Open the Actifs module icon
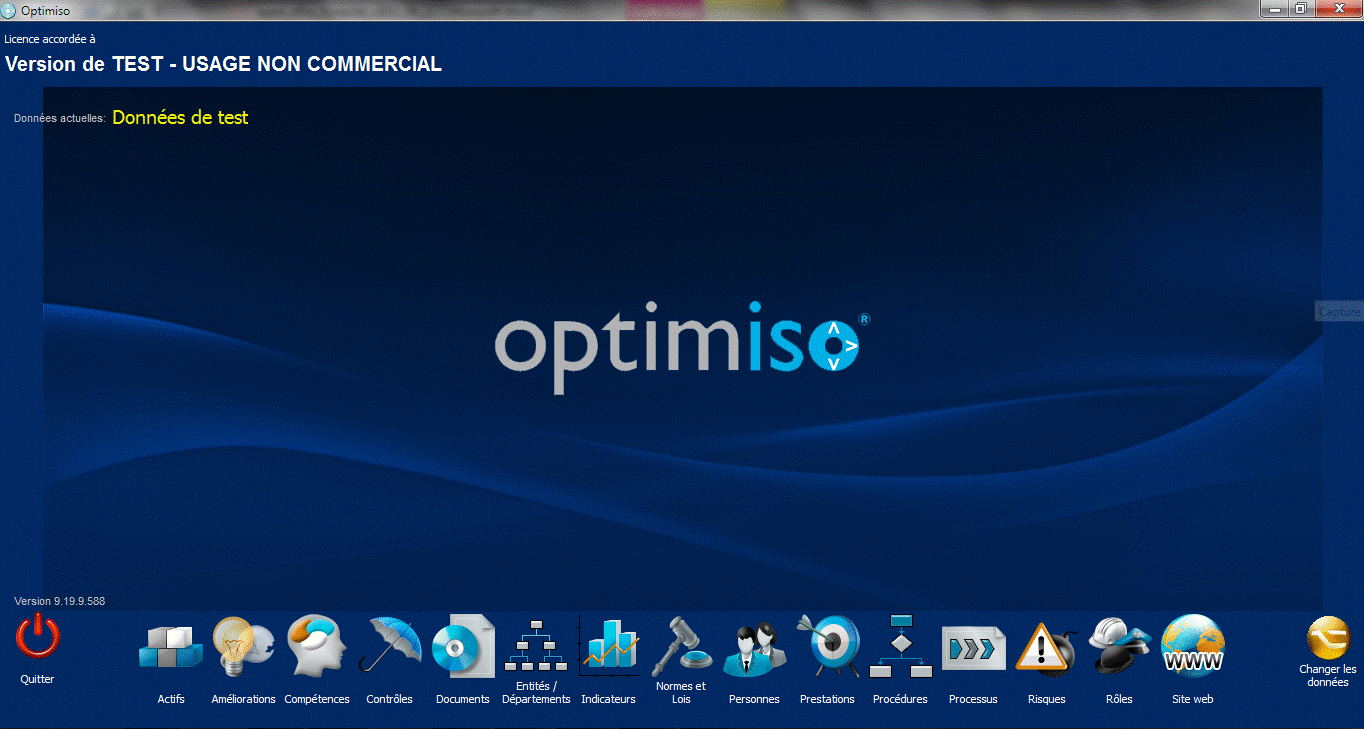Screen dimensions: 1364x729 click(x=171, y=646)
